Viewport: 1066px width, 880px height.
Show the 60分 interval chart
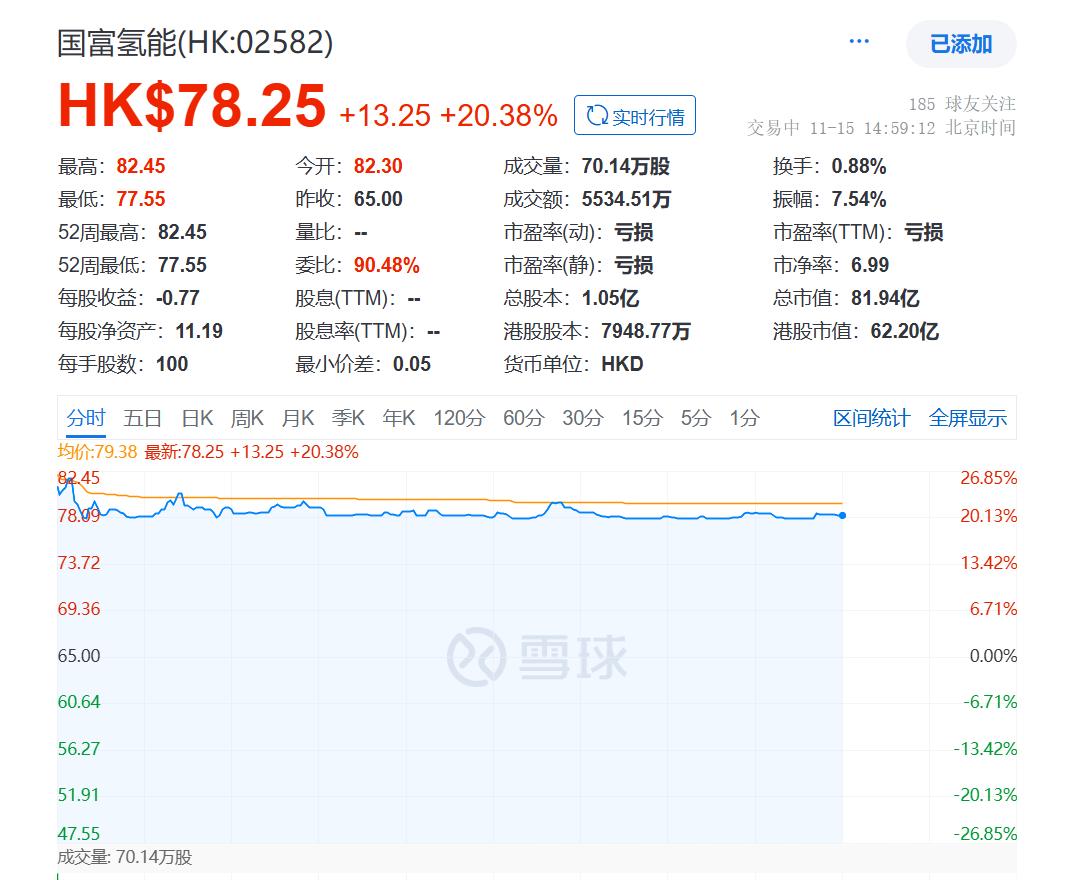pyautogui.click(x=523, y=418)
